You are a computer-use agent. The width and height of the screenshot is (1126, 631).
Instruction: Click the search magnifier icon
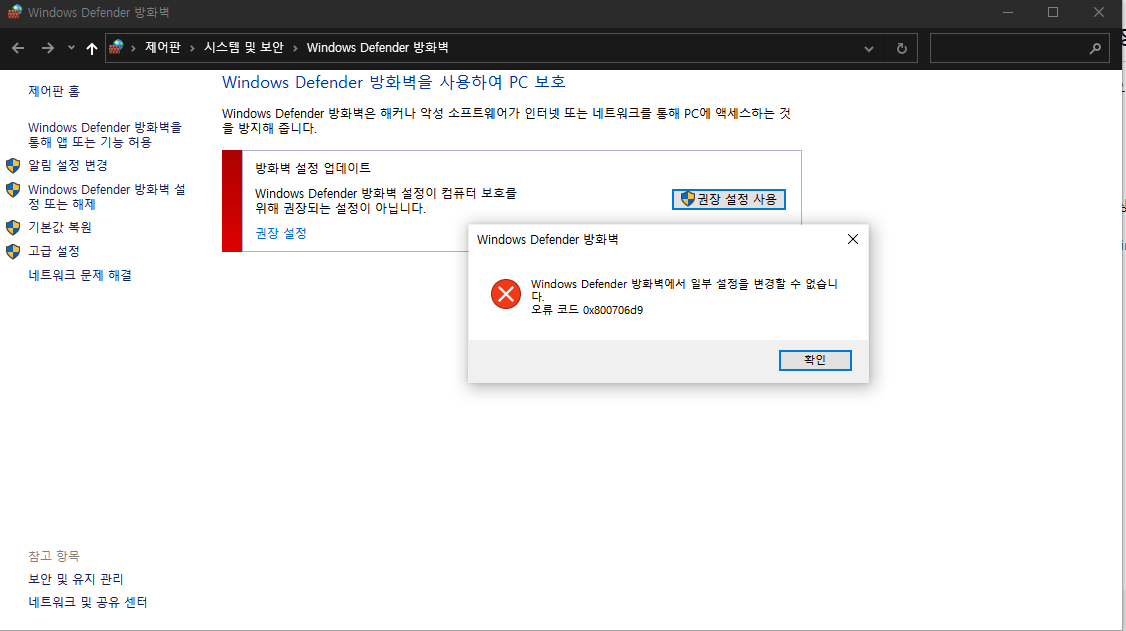click(x=1095, y=48)
